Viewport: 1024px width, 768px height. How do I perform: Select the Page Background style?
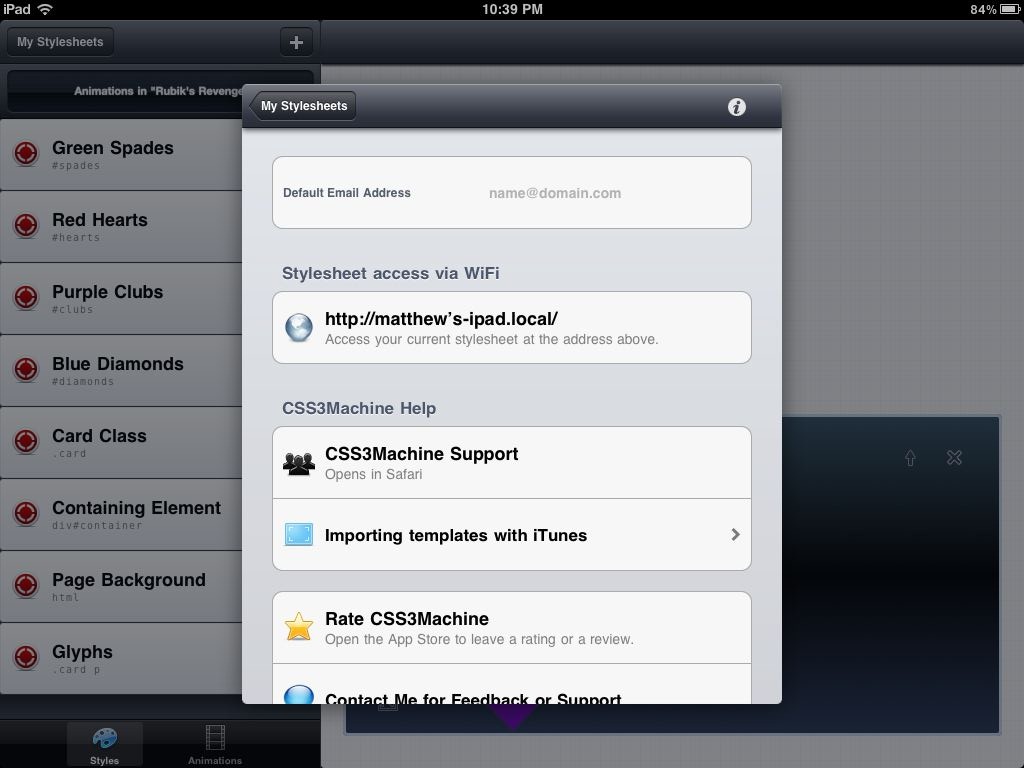point(121,586)
